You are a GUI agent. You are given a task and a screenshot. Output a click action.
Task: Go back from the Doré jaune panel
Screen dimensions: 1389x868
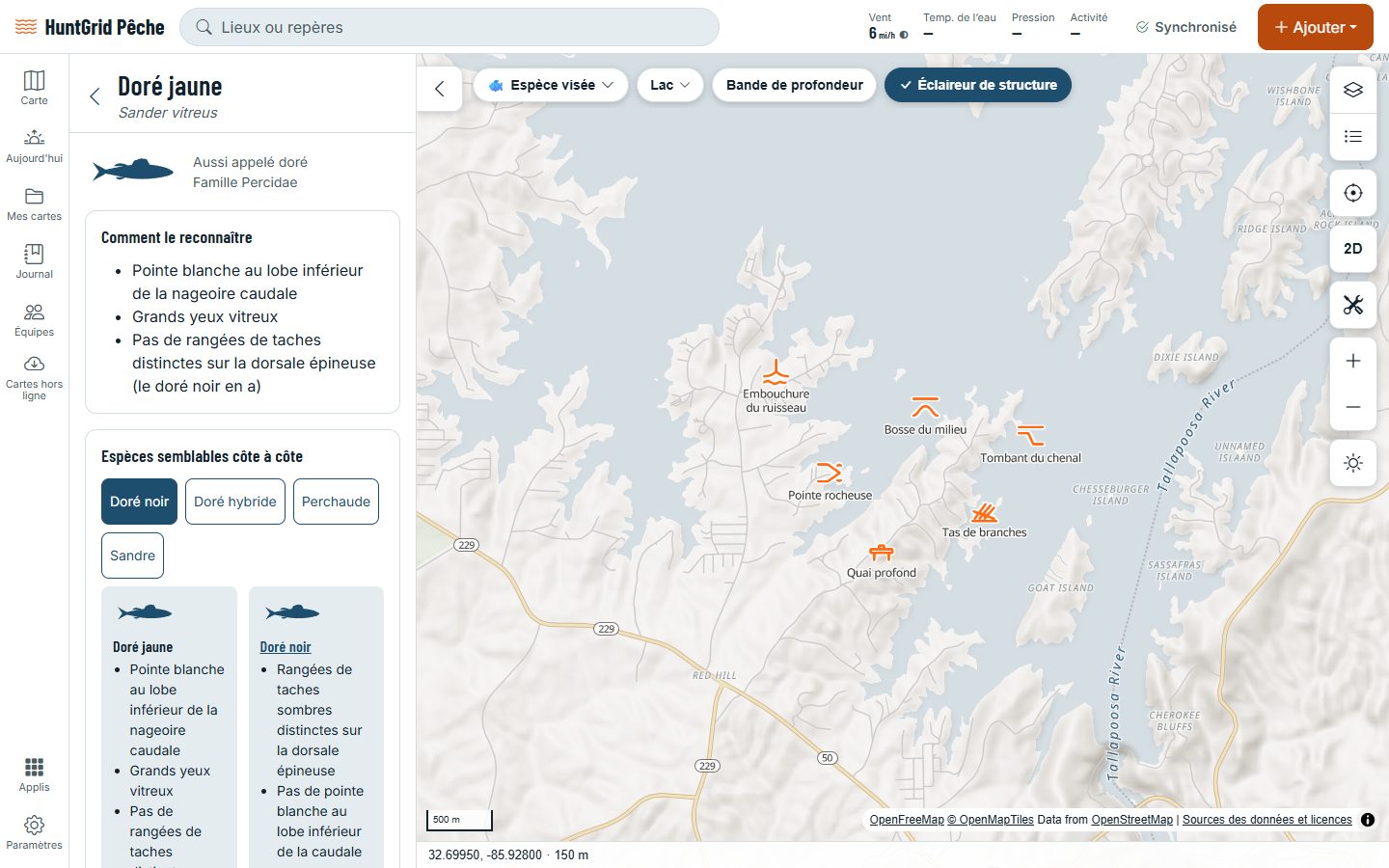[95, 95]
